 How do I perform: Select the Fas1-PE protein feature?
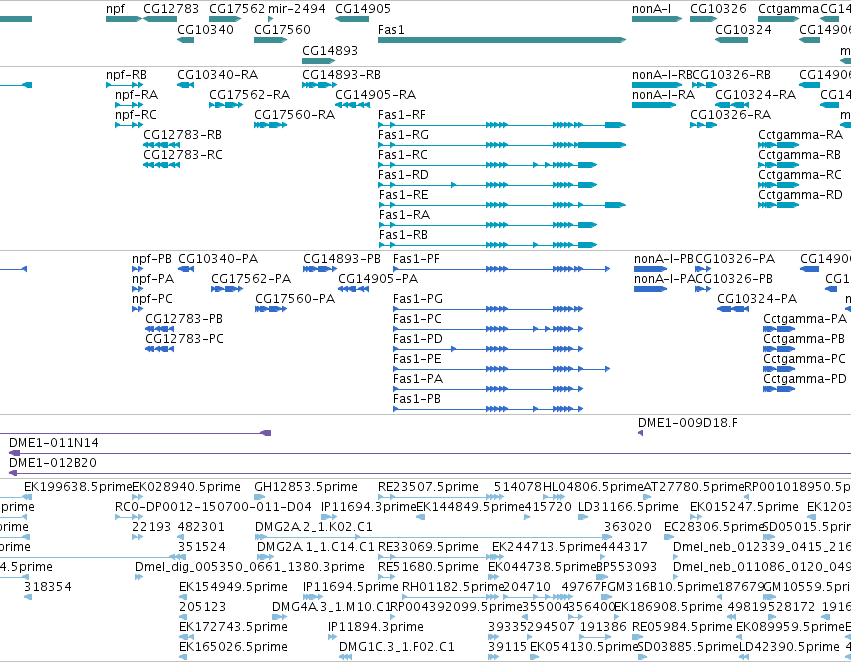point(501,369)
